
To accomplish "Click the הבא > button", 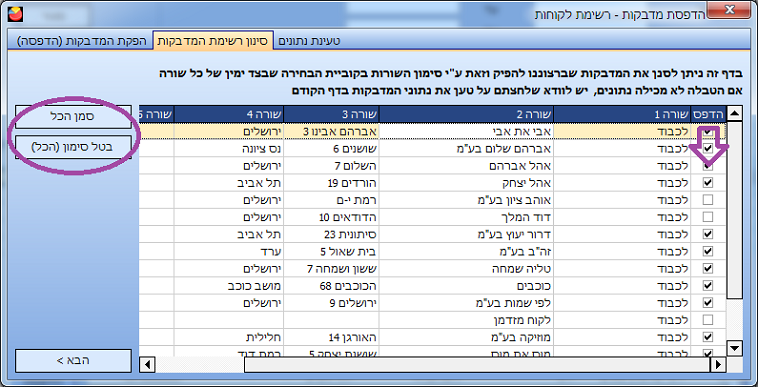I will 73,360.
